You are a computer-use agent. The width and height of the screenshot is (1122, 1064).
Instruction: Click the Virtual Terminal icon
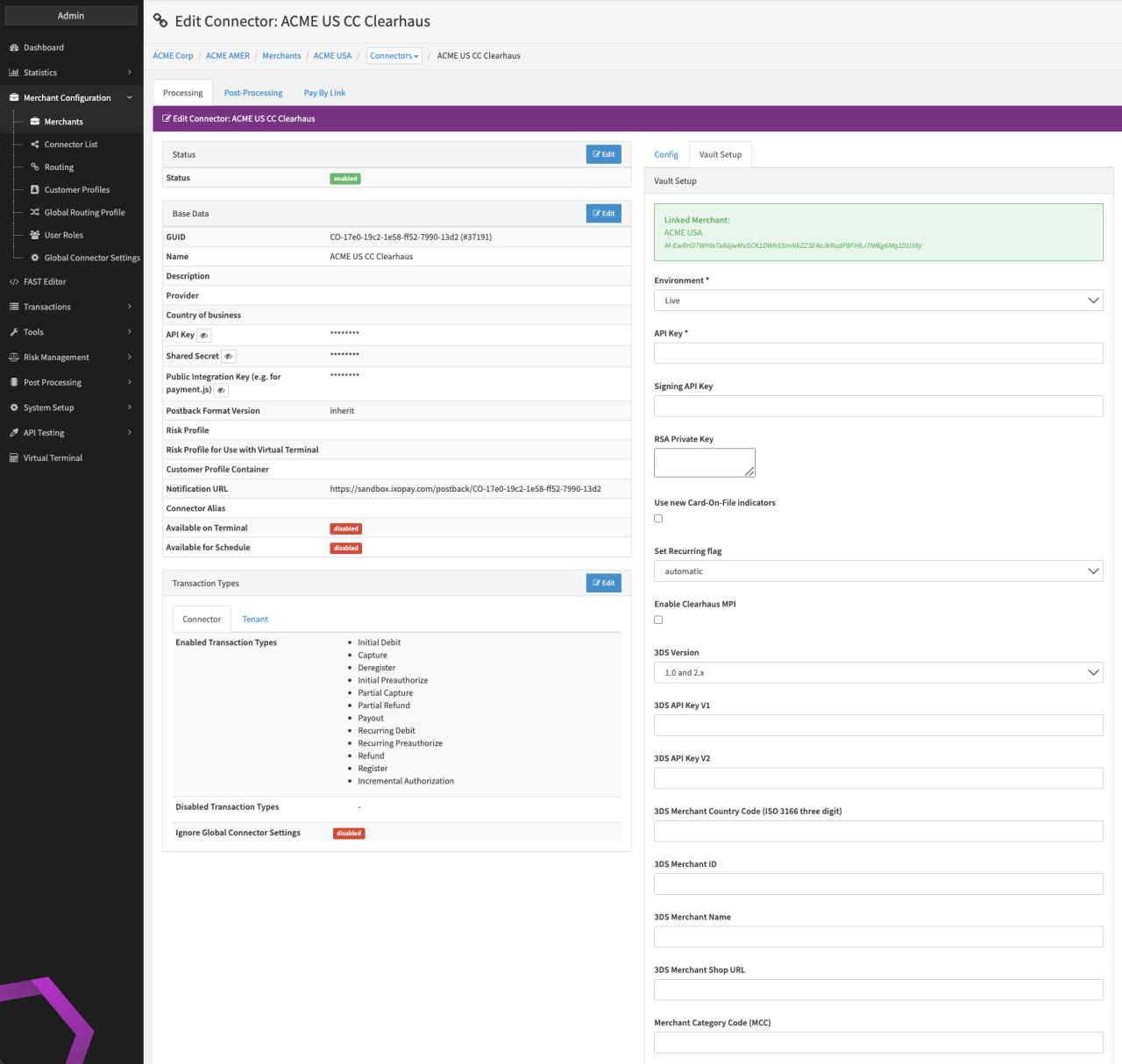coord(14,458)
